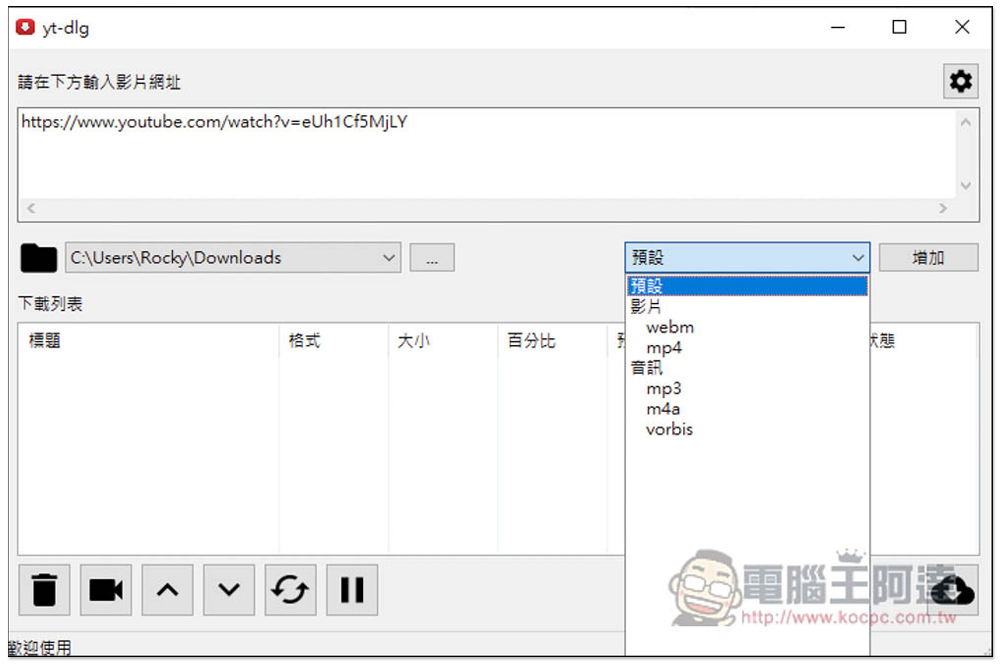Click the trash can delete icon
The height and width of the screenshot is (664, 1000).
44,589
